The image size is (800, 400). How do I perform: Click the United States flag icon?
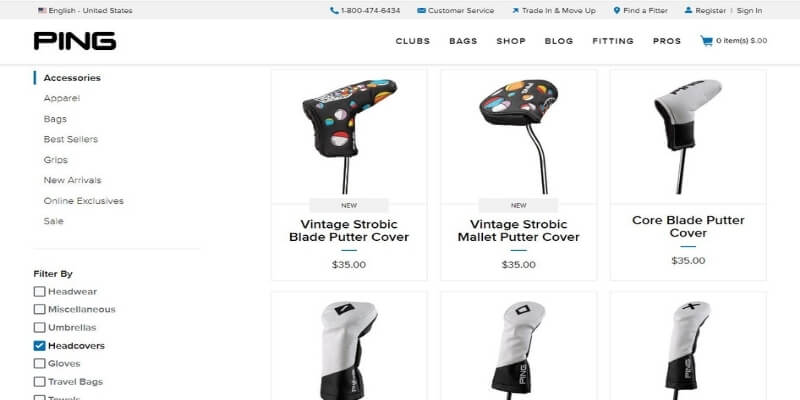tap(42, 10)
